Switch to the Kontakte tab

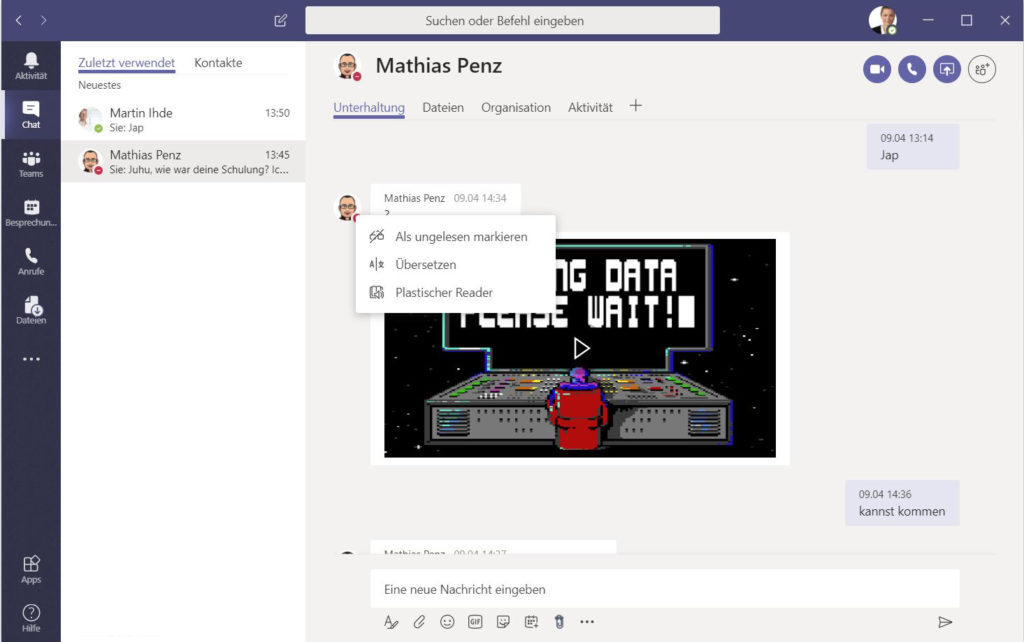click(218, 63)
